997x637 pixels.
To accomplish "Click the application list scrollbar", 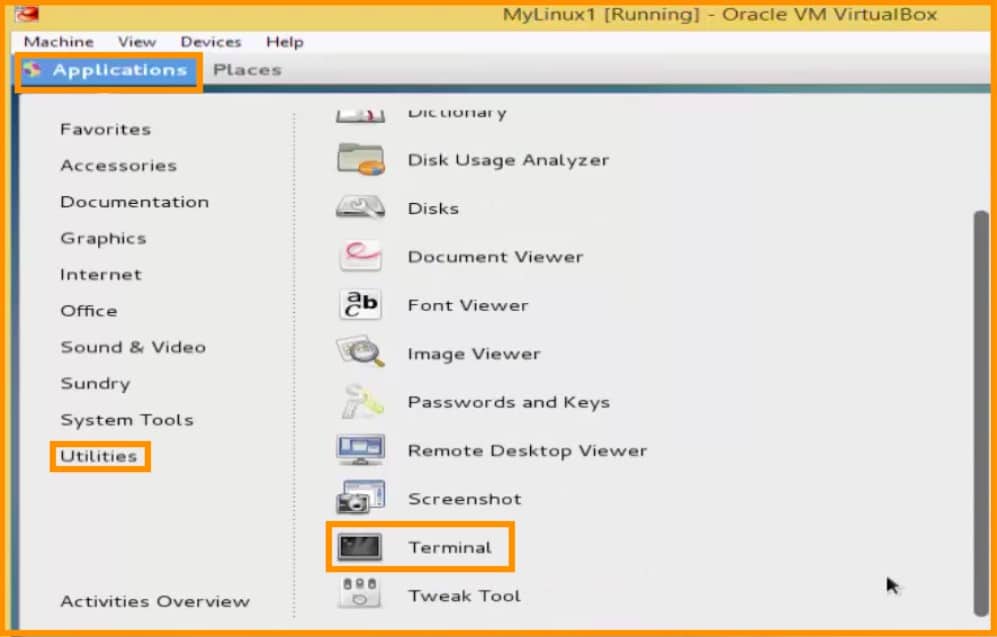I will click(x=980, y=413).
